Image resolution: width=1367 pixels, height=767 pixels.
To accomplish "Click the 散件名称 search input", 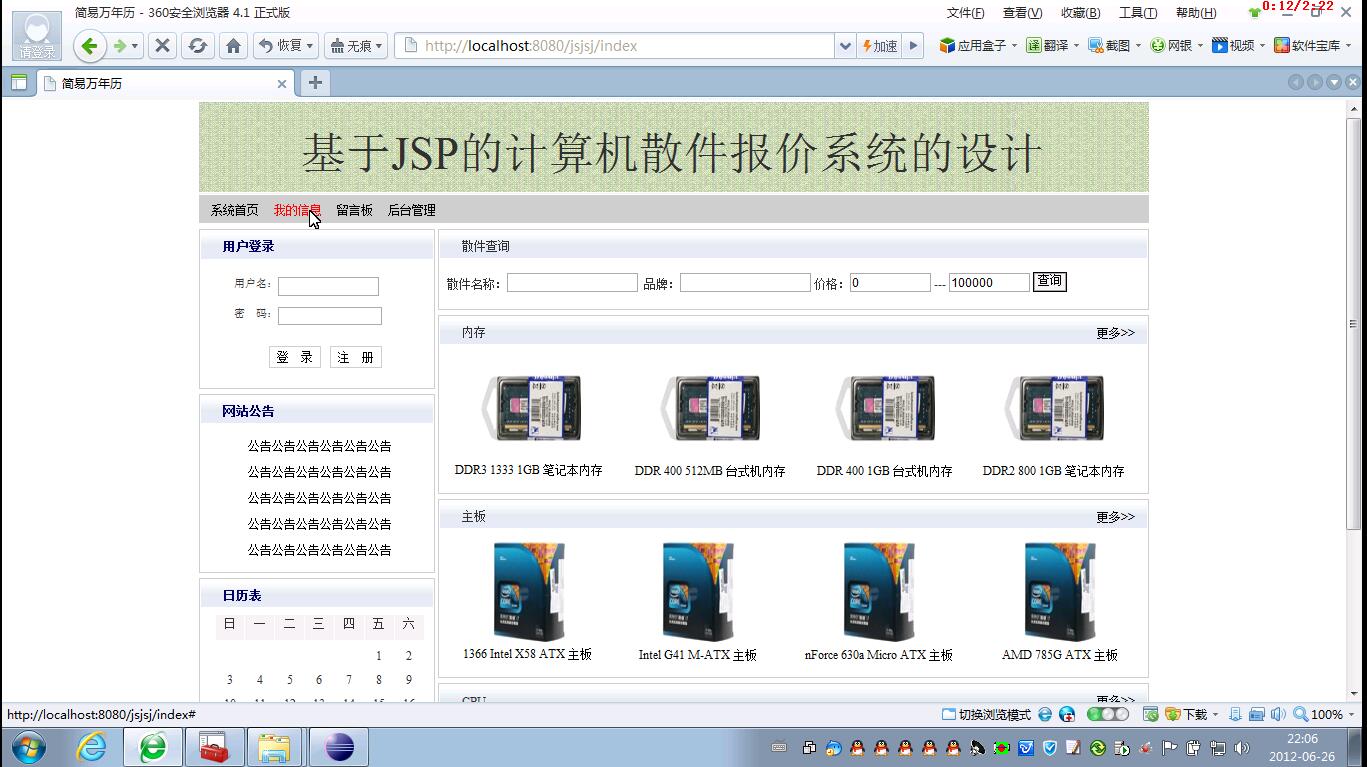I will point(572,283).
